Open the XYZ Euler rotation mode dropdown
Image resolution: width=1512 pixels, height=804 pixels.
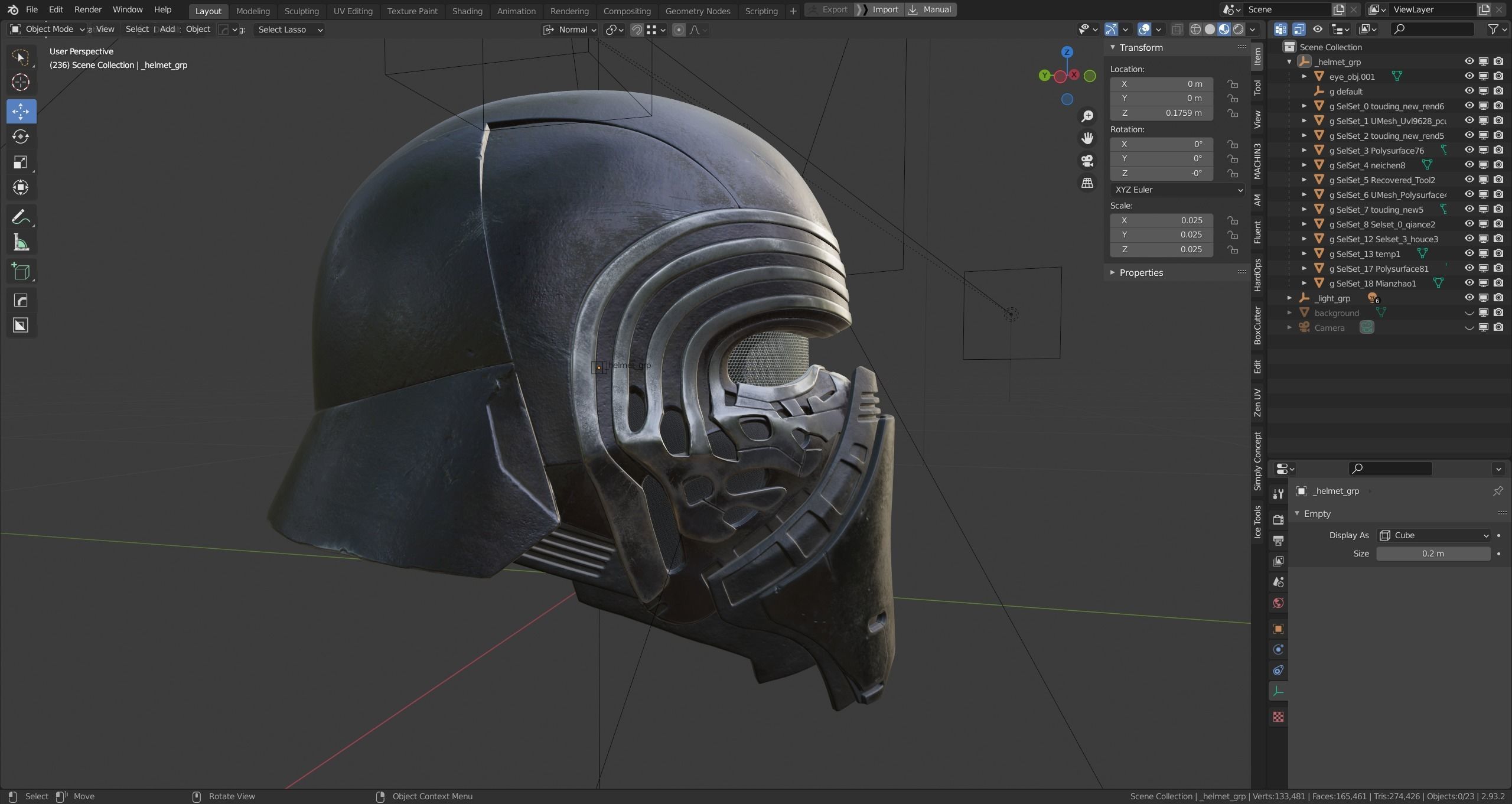(x=1177, y=190)
